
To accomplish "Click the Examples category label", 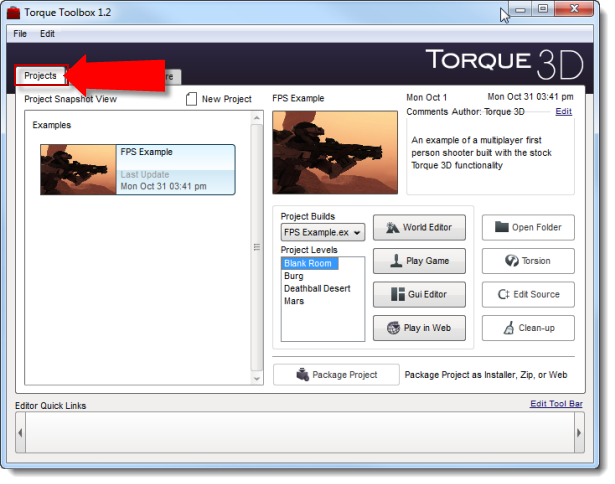I will (52, 125).
